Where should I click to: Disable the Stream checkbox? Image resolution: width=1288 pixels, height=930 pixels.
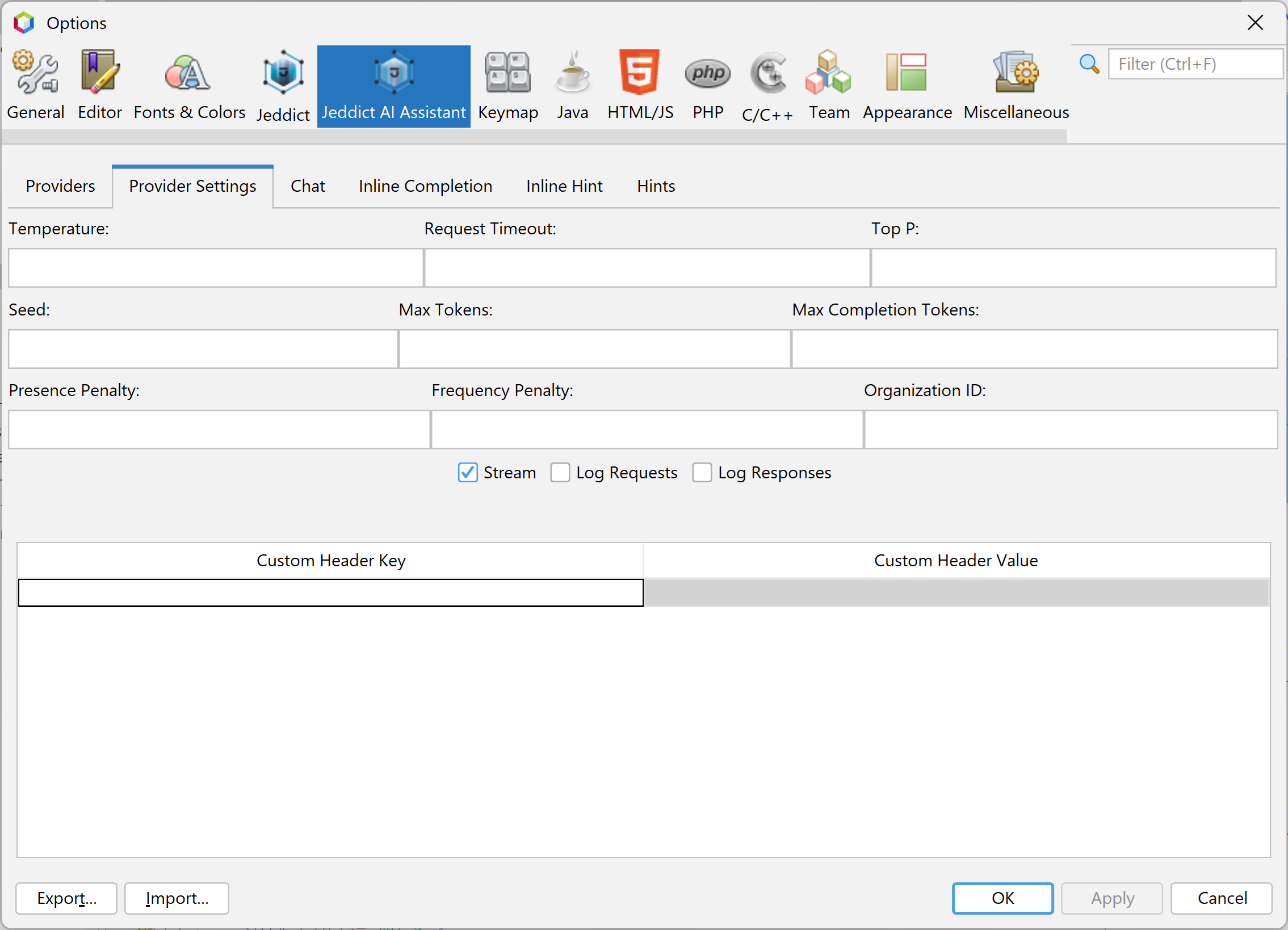(x=467, y=473)
